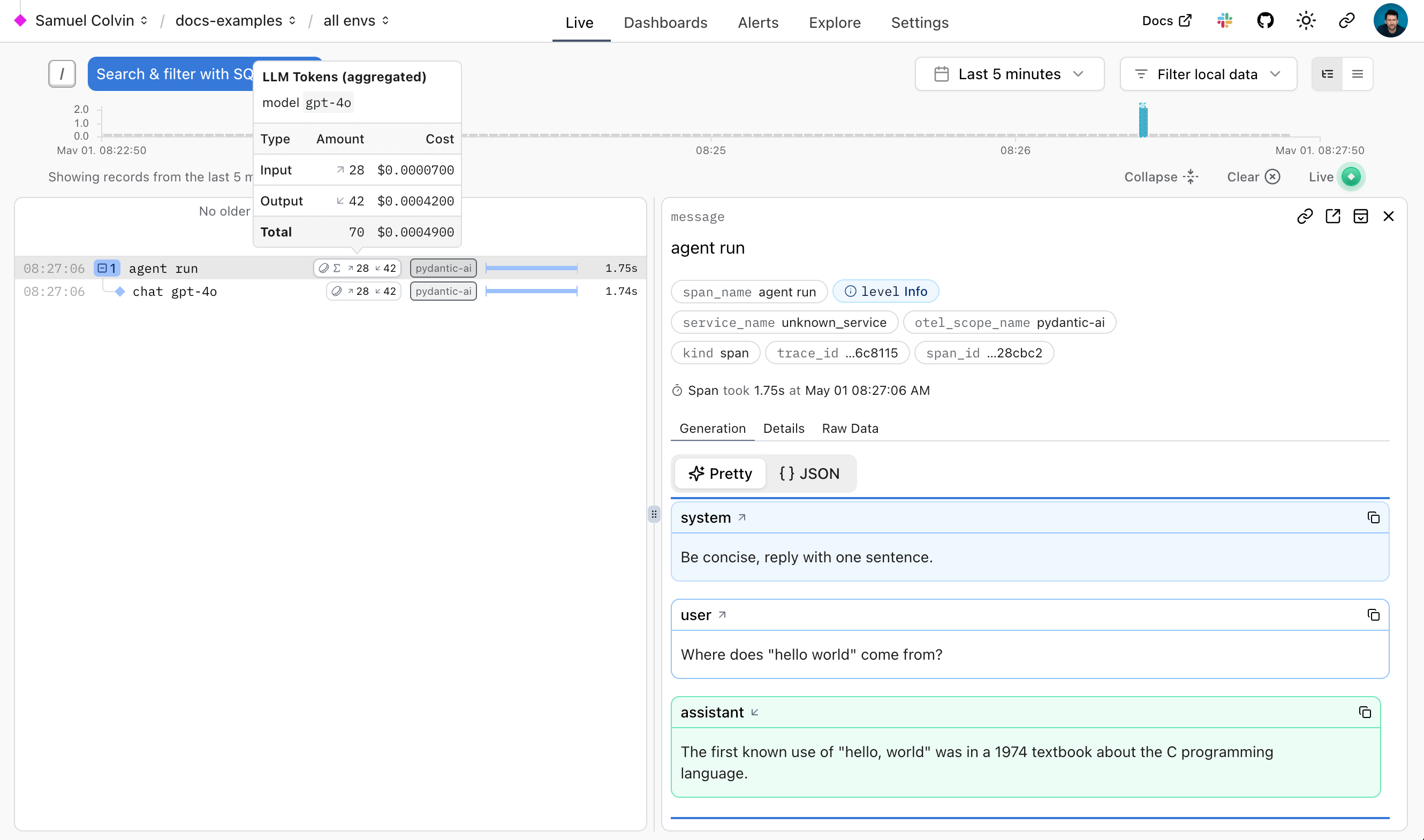Switch generation view to JSON
Viewport: 1424px width, 840px height.
point(809,473)
